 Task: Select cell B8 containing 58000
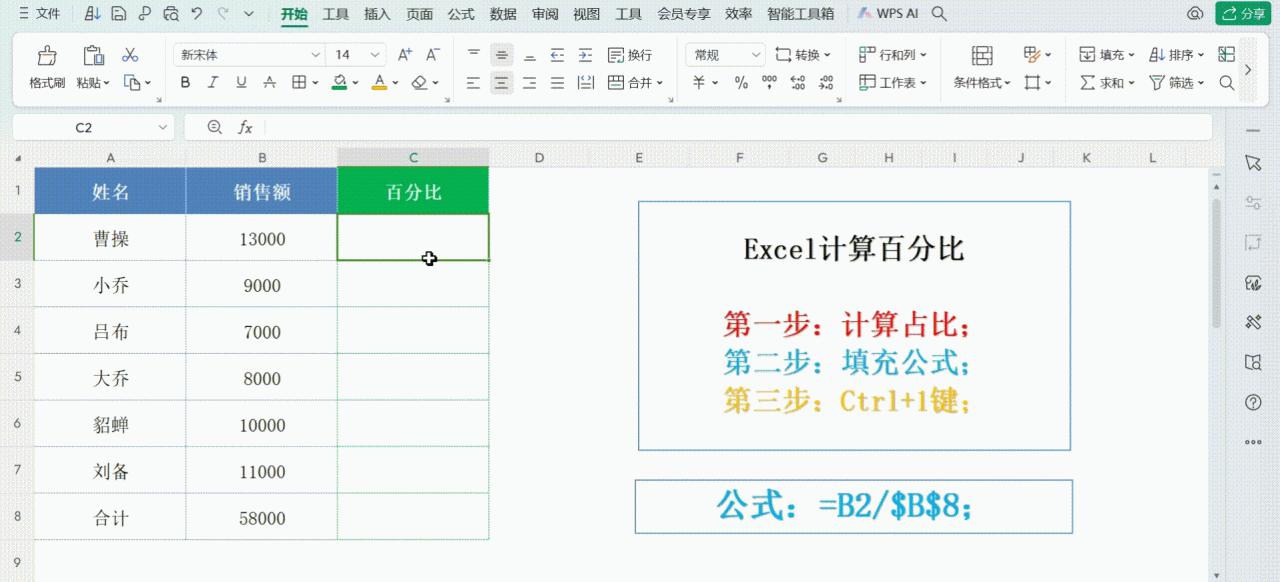[262, 517]
